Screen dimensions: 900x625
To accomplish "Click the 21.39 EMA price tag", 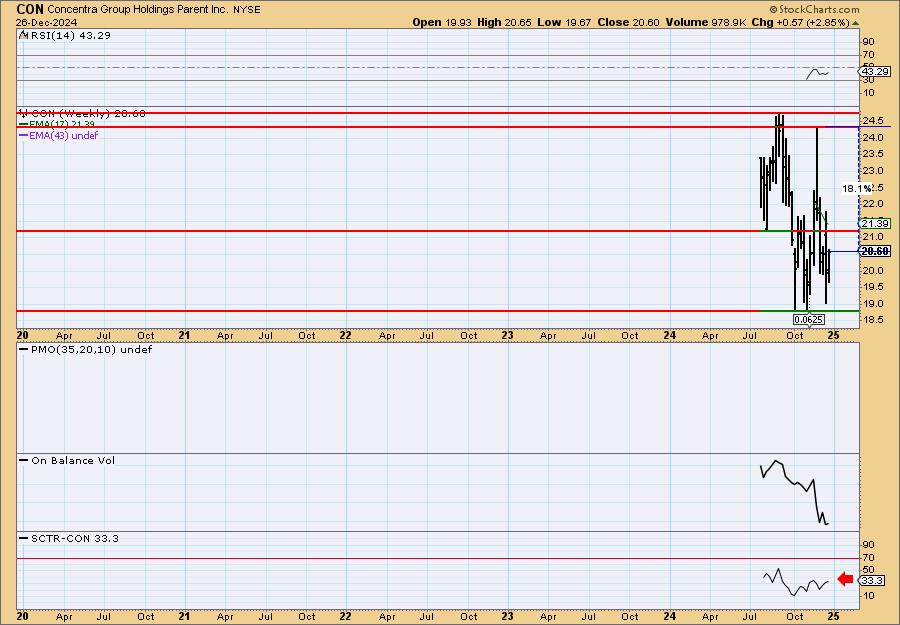I will 875,223.
